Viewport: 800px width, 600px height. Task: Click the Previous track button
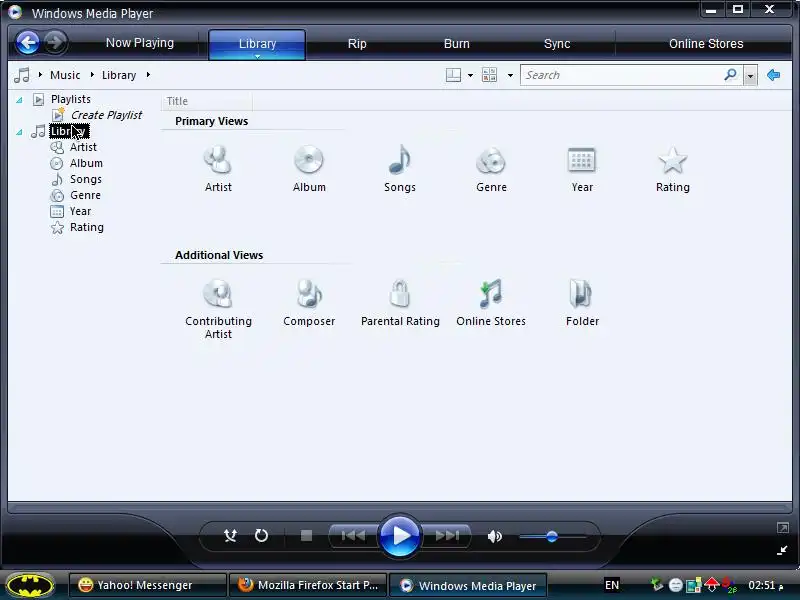click(353, 536)
